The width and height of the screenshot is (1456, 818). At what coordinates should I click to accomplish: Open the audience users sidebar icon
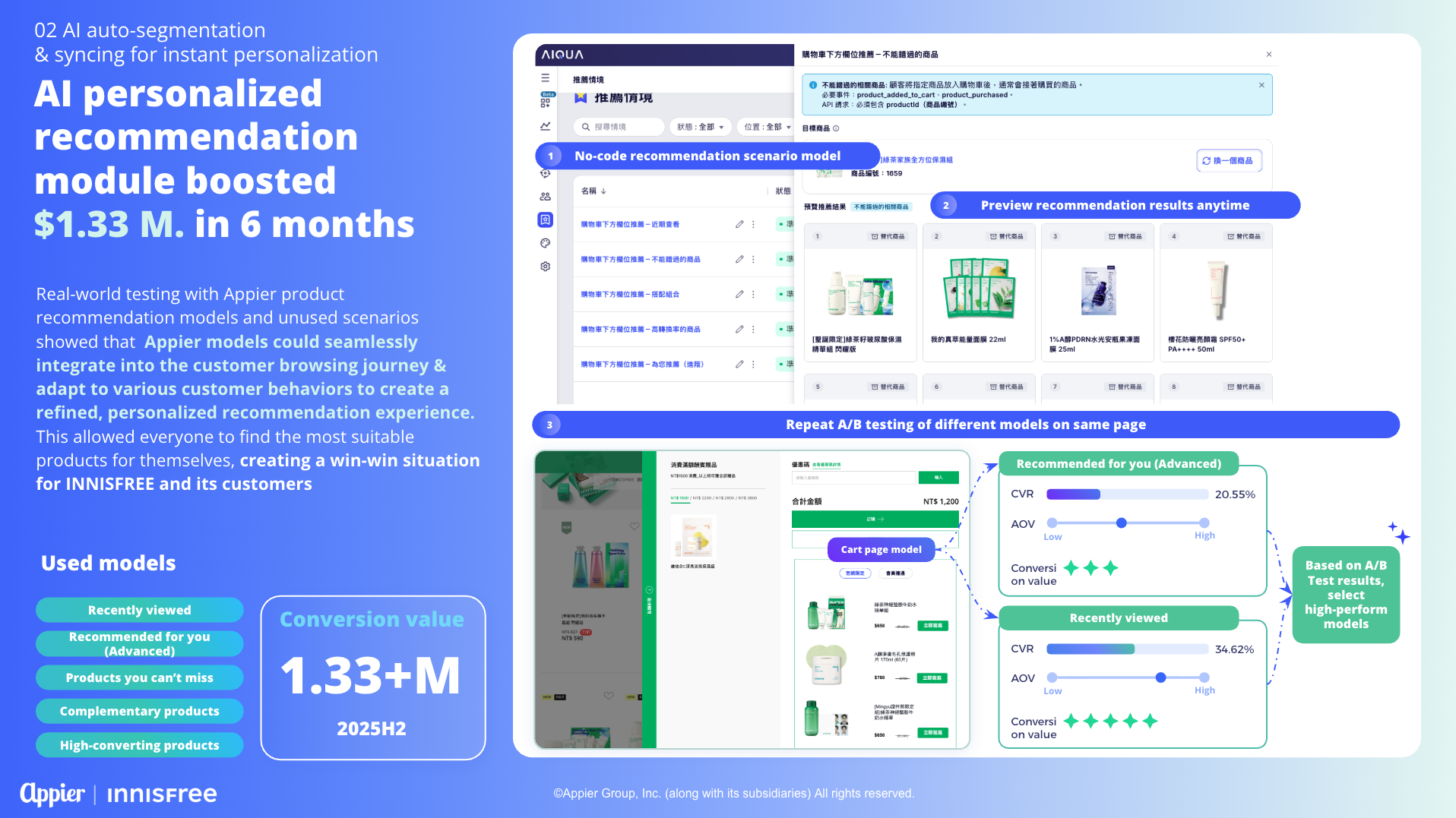pos(545,197)
